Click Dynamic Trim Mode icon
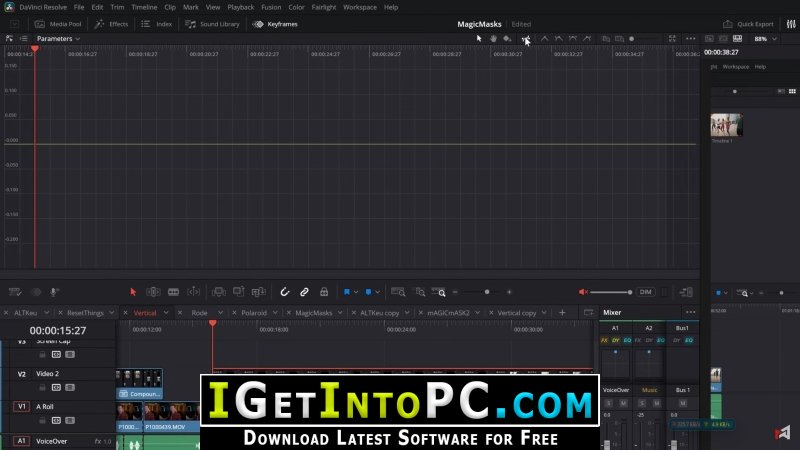The height and width of the screenshot is (450, 800). pyautogui.click(x=194, y=292)
